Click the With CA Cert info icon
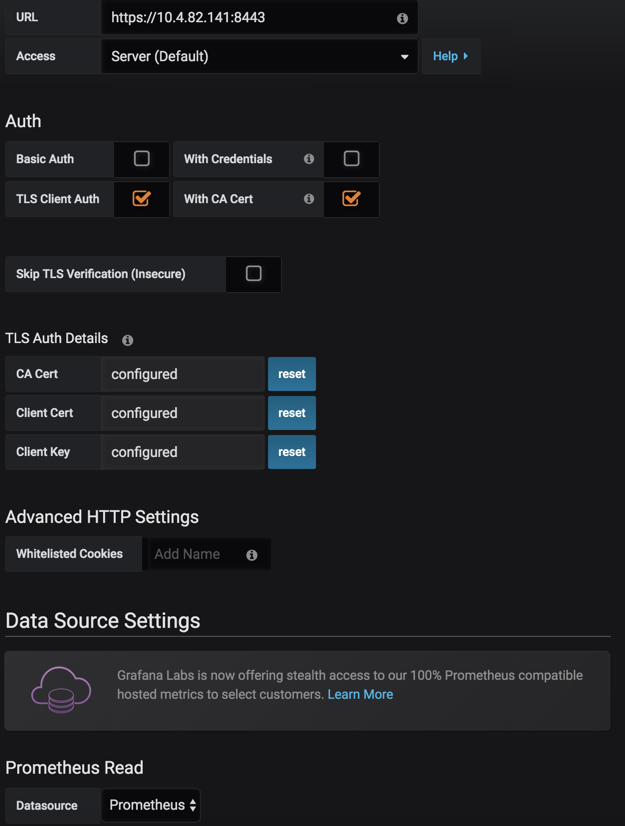The width and height of the screenshot is (625, 826). tap(309, 199)
